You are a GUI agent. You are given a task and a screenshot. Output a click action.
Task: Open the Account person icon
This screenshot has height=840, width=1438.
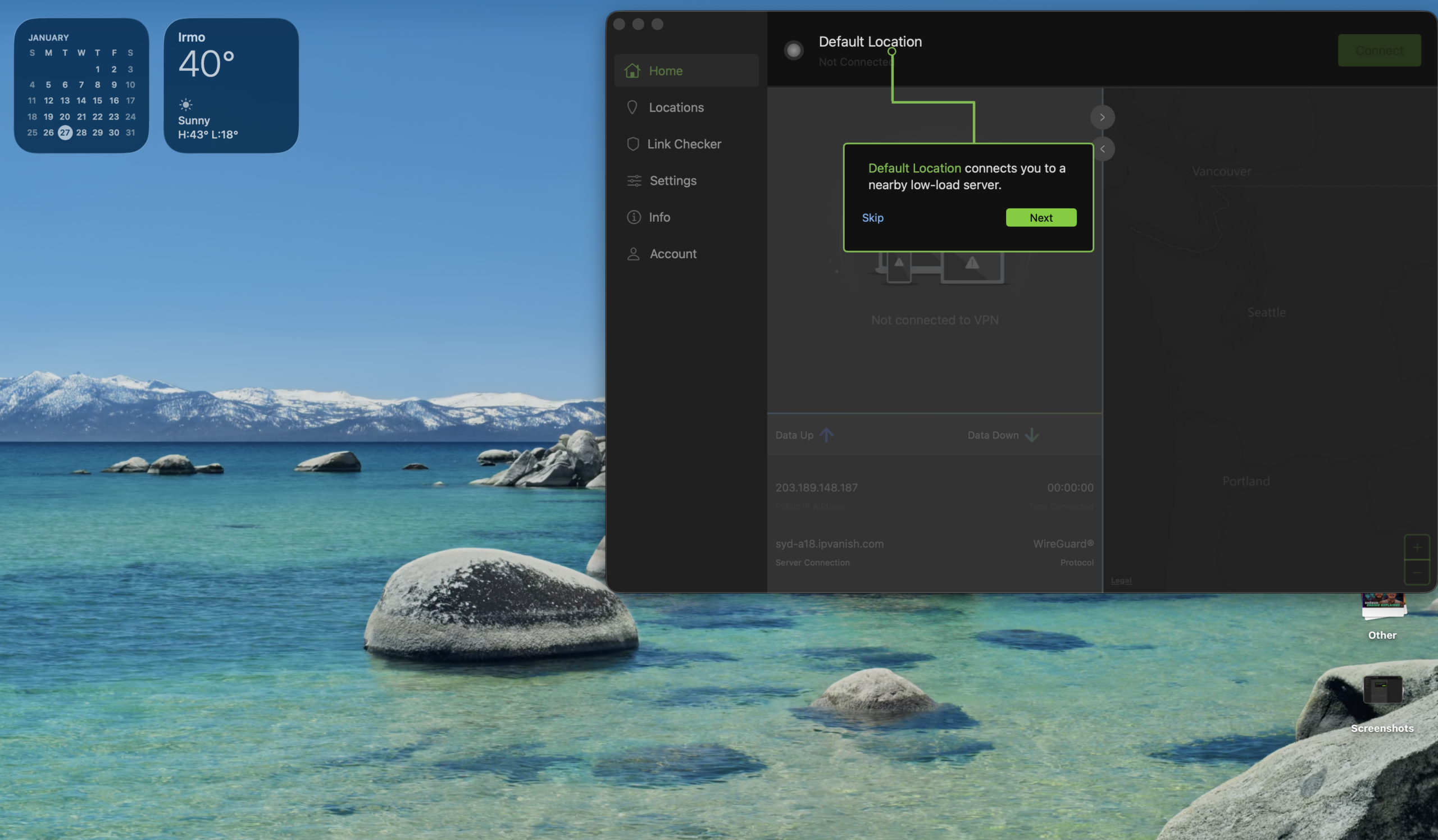pos(633,254)
